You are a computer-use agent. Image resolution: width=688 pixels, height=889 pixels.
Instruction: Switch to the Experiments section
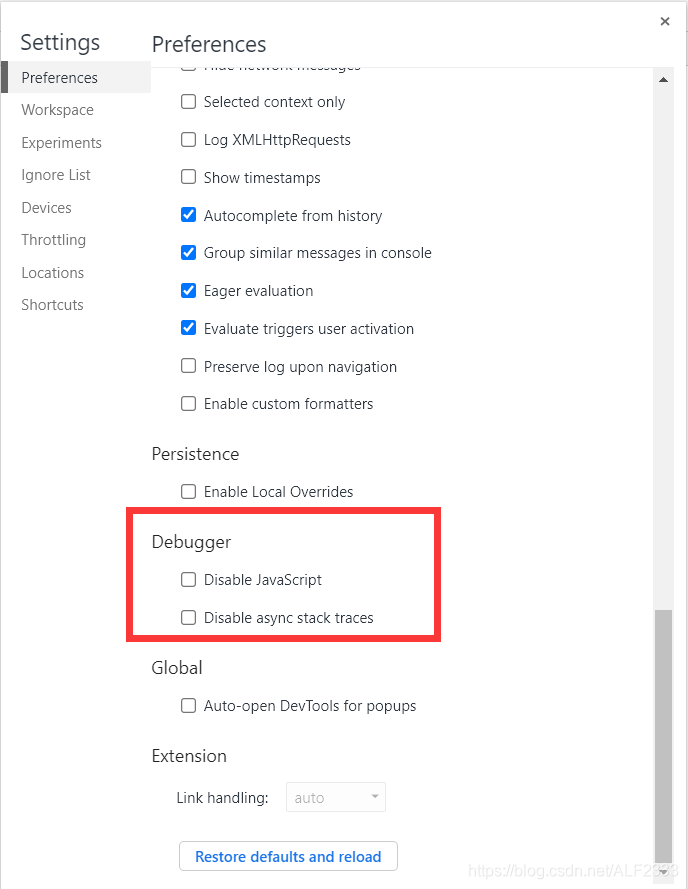click(x=61, y=142)
